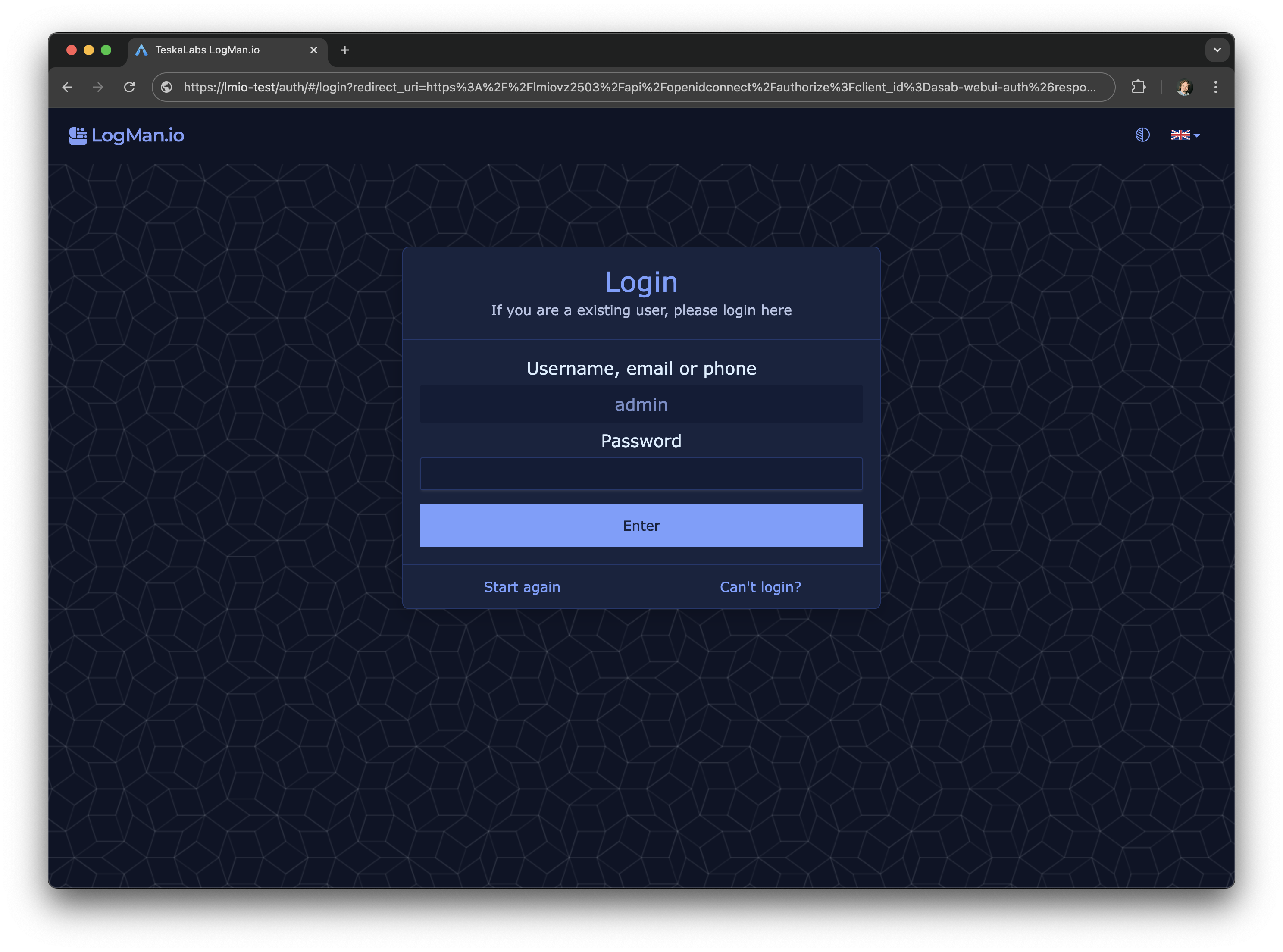1283x952 pixels.
Task: Click the Start again link
Action: (521, 587)
